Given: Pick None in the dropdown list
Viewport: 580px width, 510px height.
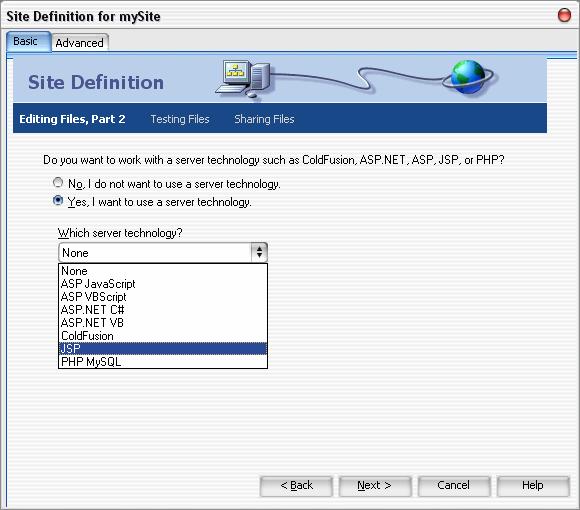Looking at the screenshot, I should (163, 271).
